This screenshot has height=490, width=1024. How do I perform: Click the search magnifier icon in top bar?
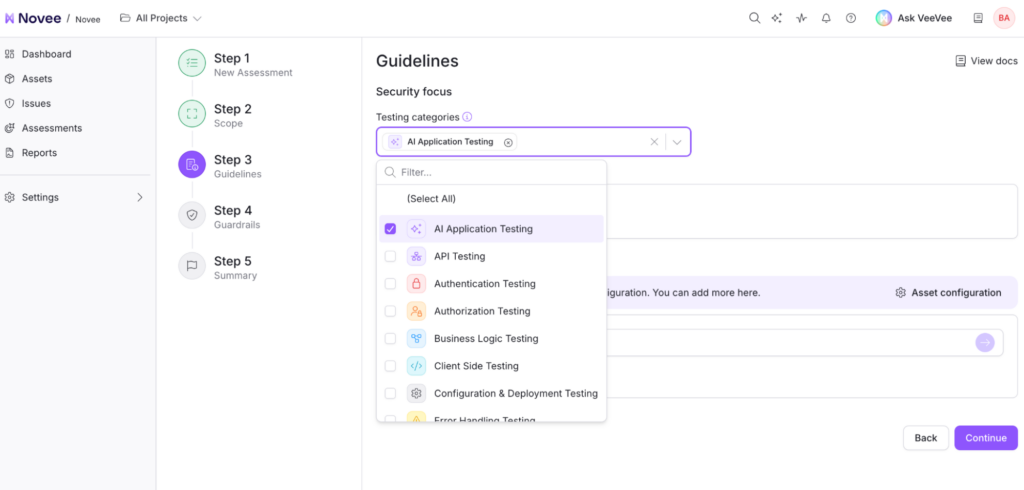pos(755,18)
